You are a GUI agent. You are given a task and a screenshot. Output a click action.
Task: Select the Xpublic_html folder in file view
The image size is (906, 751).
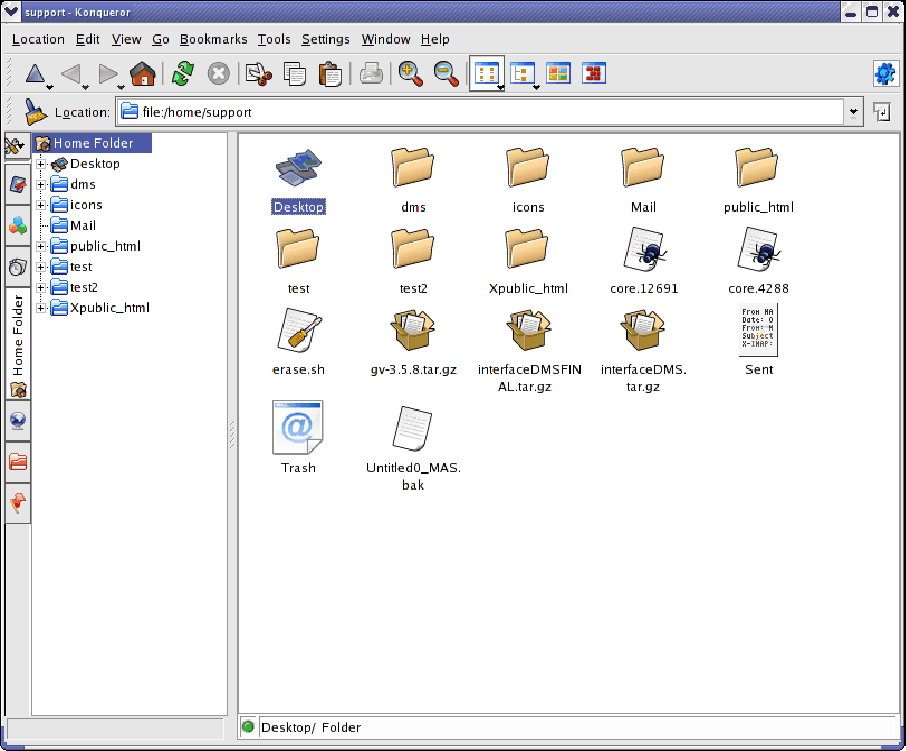click(x=528, y=262)
